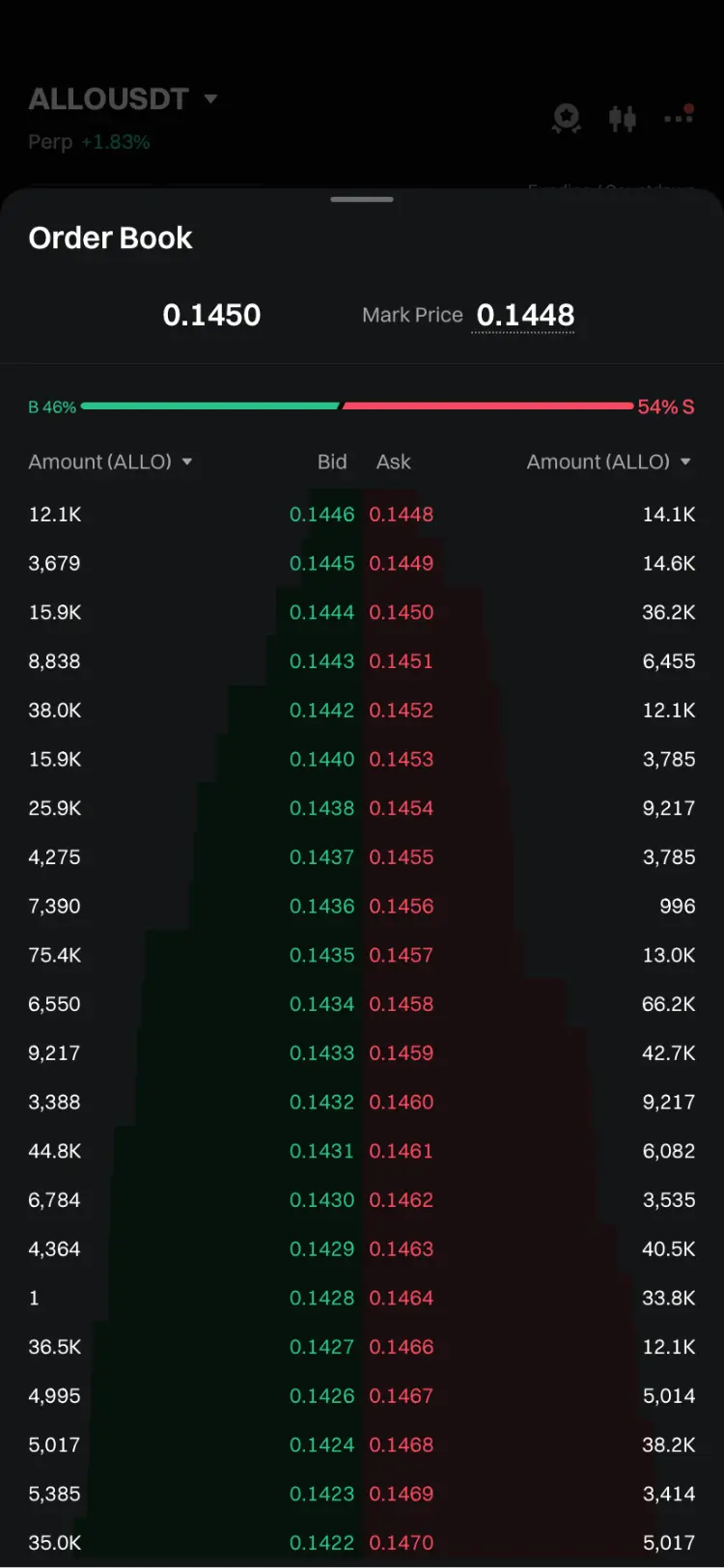Open the candlestick chart view
Viewport: 724px width, 1568px height.
pos(623,119)
